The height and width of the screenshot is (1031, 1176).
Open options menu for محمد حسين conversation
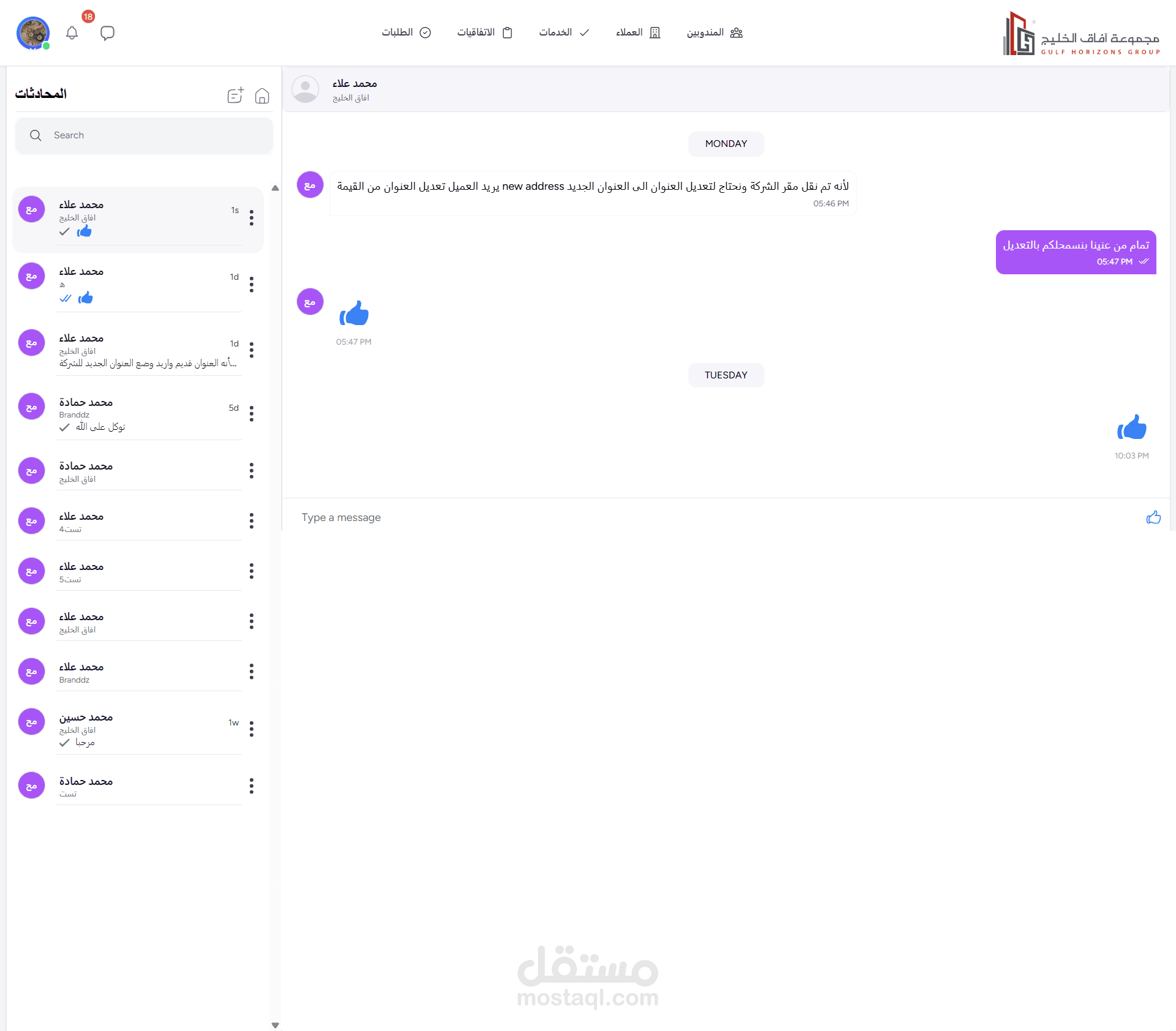pos(252,729)
